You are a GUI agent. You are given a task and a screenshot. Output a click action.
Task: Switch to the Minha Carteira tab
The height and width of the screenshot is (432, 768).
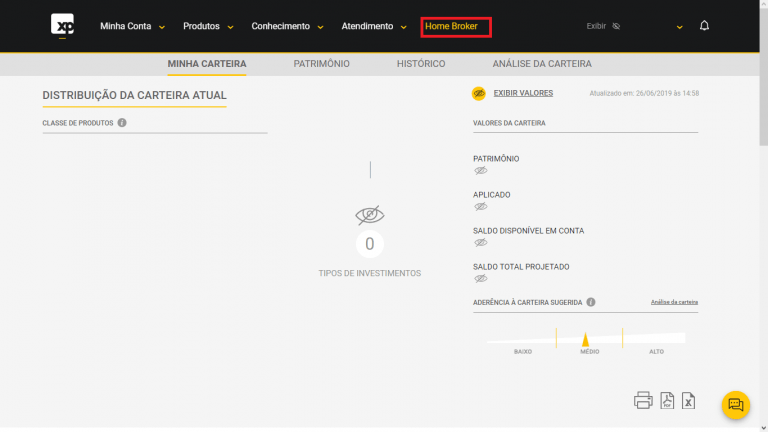pos(207,64)
